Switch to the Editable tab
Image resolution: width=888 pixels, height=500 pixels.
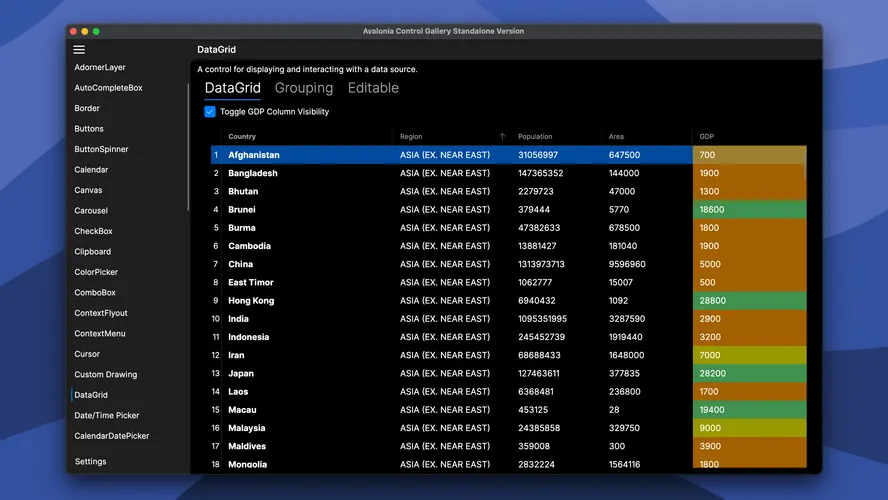click(x=373, y=88)
